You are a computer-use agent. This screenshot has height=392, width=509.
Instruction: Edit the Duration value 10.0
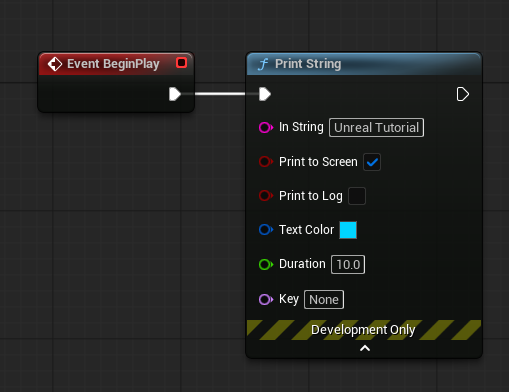coord(348,264)
